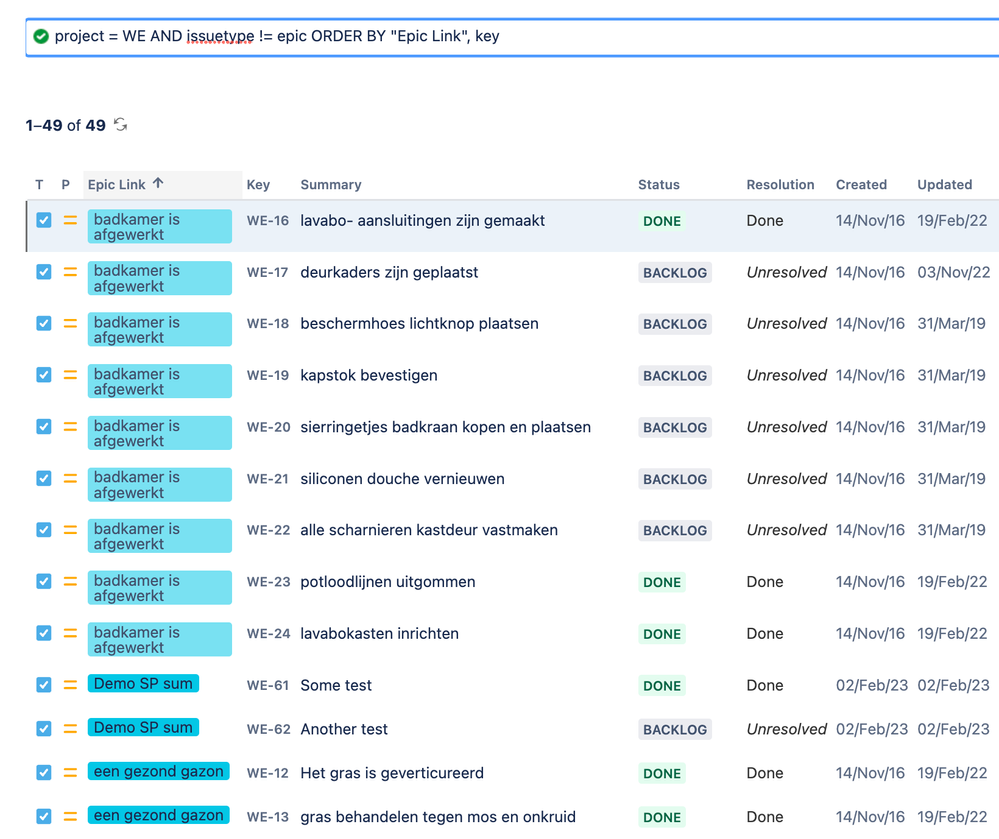
Task: Click the medium priority icon for WE-61
Action: 70,685
